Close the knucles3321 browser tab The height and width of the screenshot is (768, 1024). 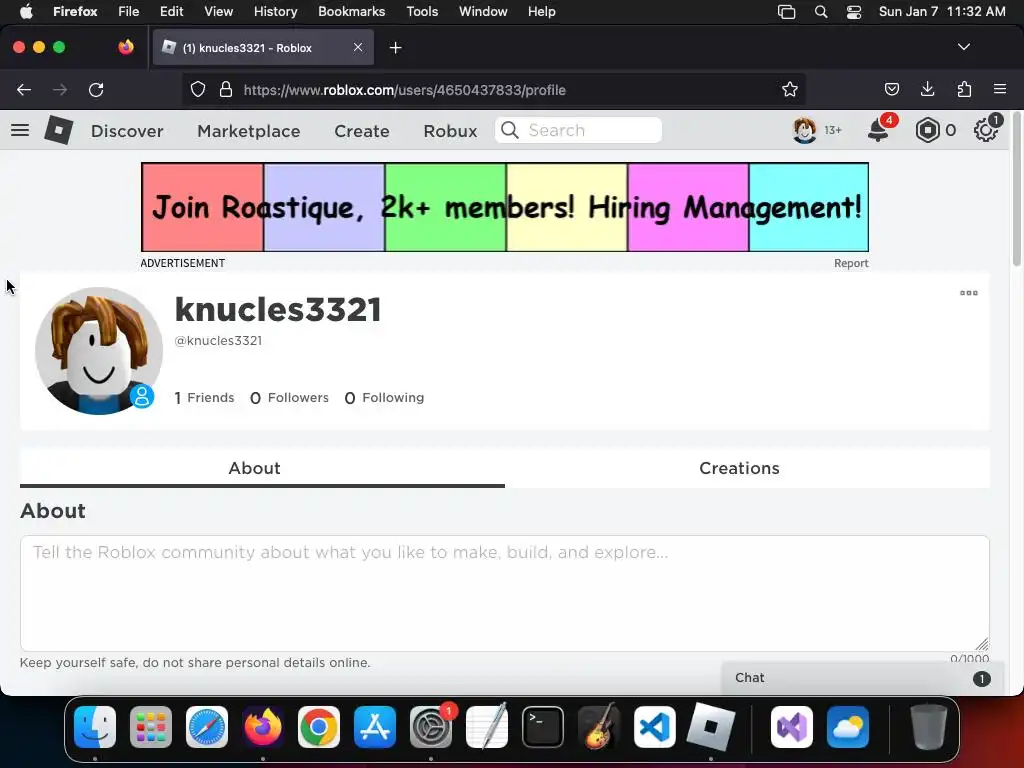point(358,47)
